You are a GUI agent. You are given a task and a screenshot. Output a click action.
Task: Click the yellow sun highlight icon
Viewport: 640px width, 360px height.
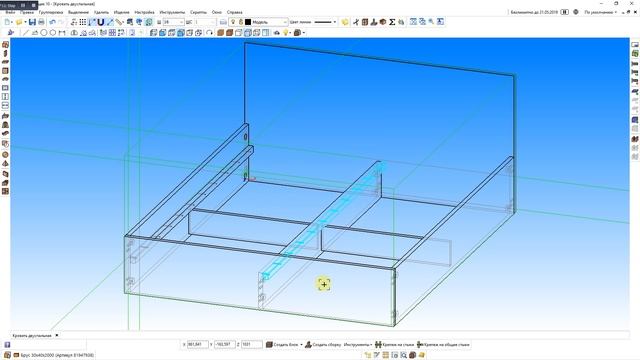click(x=345, y=22)
